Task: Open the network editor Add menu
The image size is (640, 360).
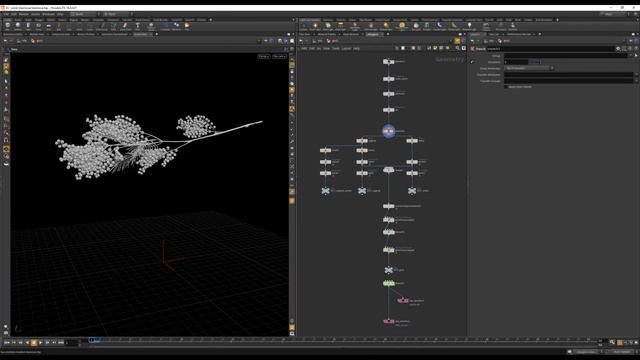Action: (304, 48)
